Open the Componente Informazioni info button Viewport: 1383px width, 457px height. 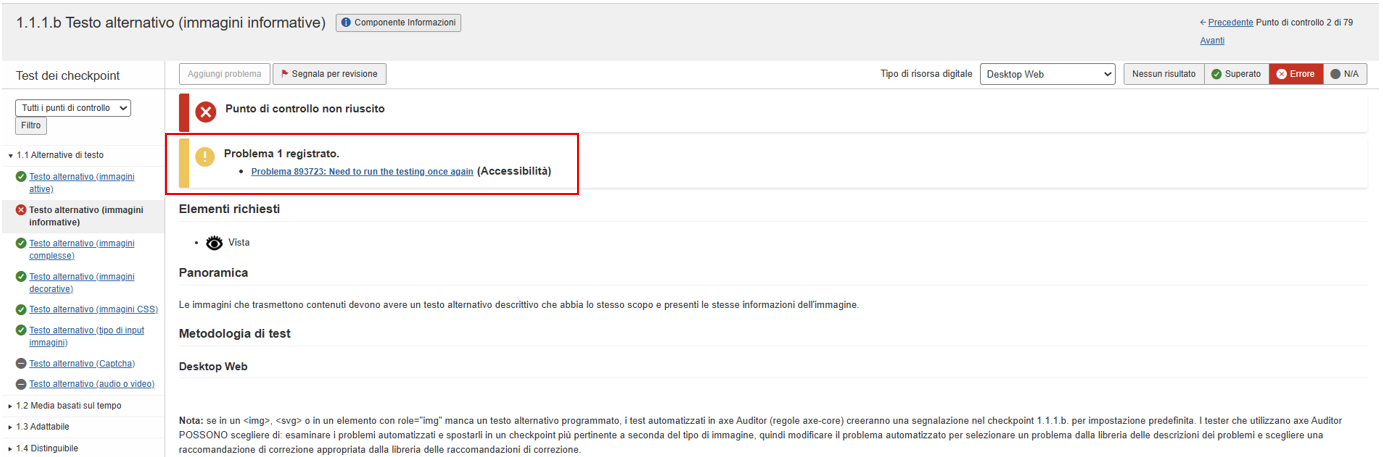click(x=398, y=23)
